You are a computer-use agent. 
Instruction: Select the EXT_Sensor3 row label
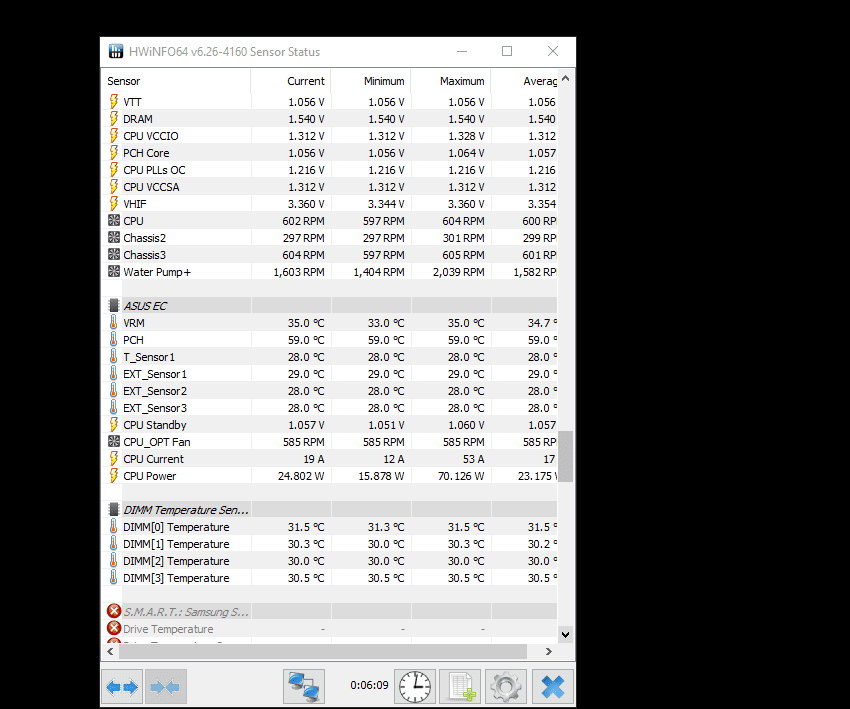click(x=155, y=408)
